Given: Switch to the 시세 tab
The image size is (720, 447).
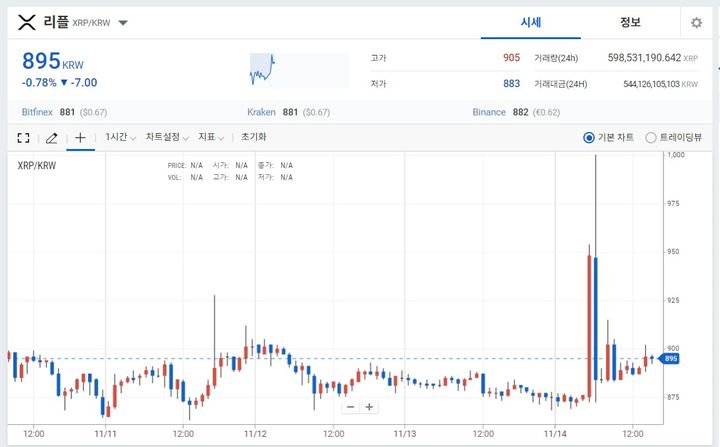Looking at the screenshot, I should [x=531, y=22].
